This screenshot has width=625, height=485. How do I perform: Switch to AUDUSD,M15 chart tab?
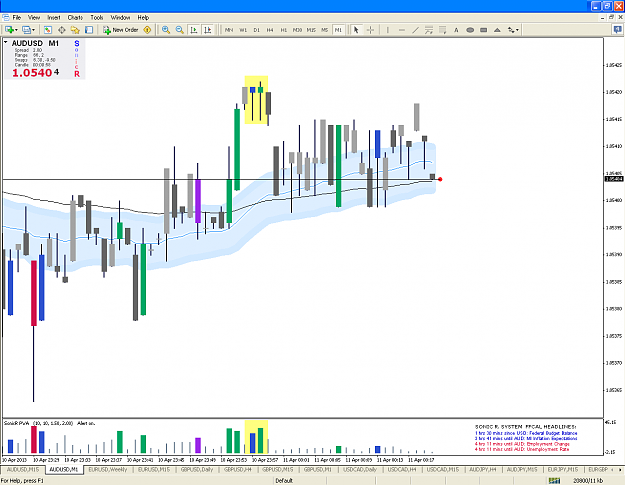point(23,470)
